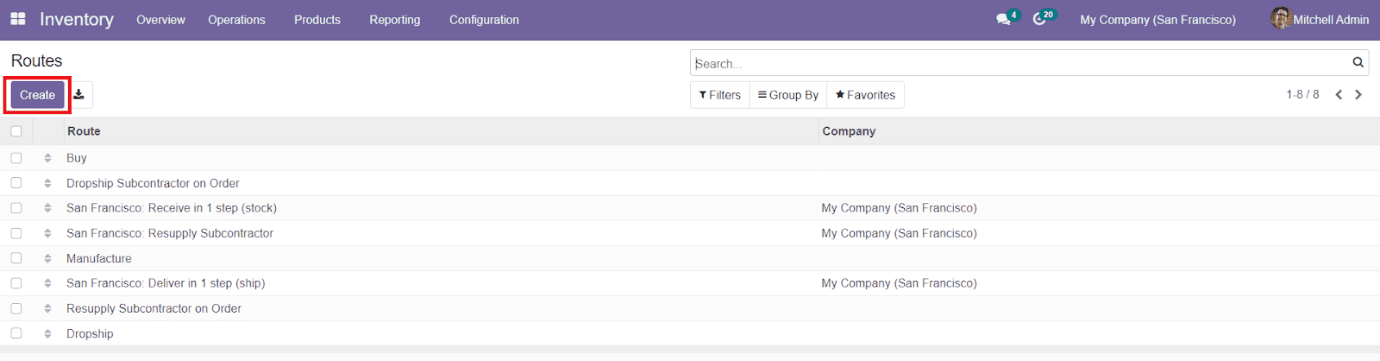The height and width of the screenshot is (361, 1380).
Task: Click drag handle for Buy row
Action: click(x=47, y=158)
